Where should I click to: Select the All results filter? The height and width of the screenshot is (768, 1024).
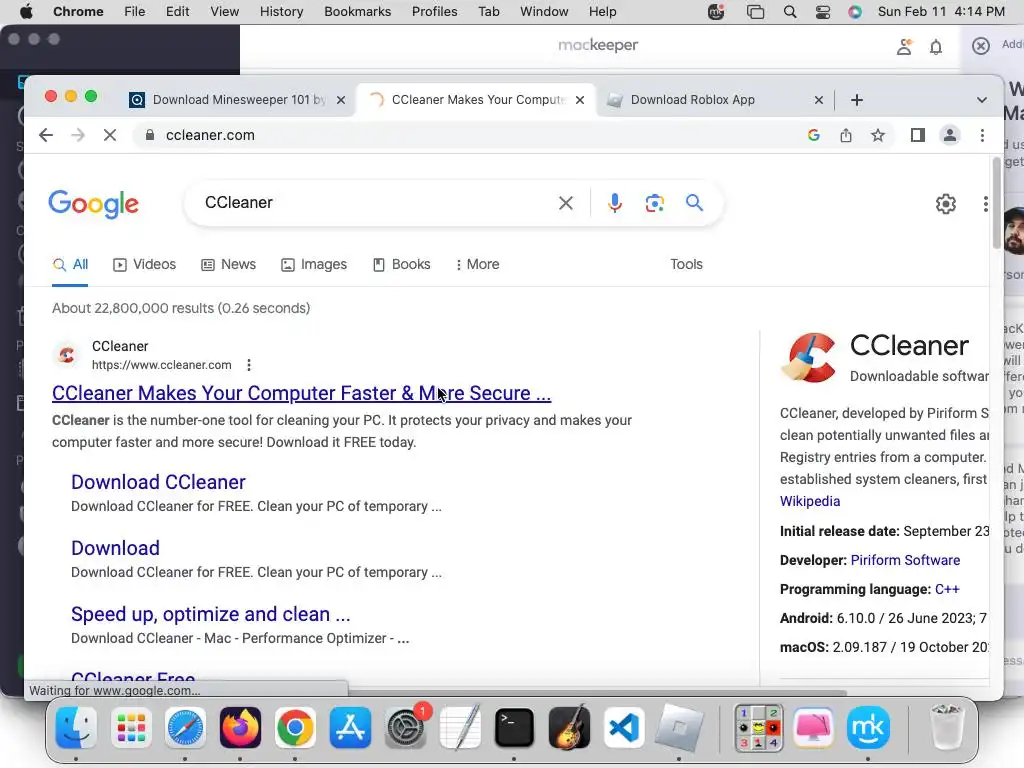coord(70,264)
